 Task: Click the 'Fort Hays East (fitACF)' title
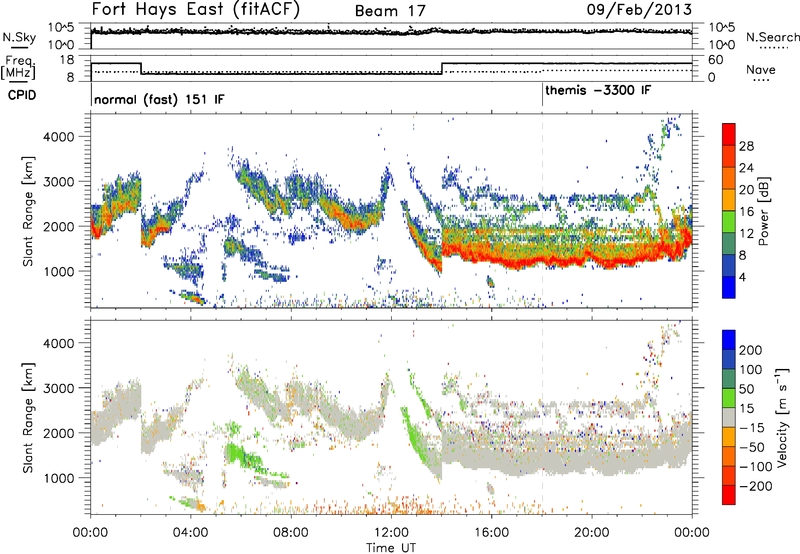click(x=195, y=9)
